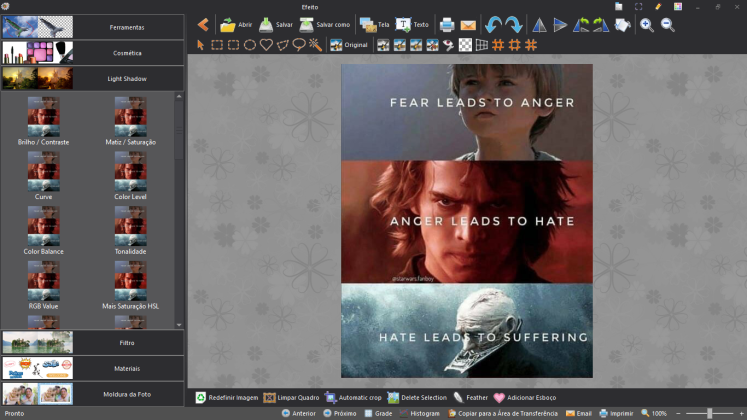Choose the Color Balance effect
This screenshot has width=747, height=420.
coord(43,230)
